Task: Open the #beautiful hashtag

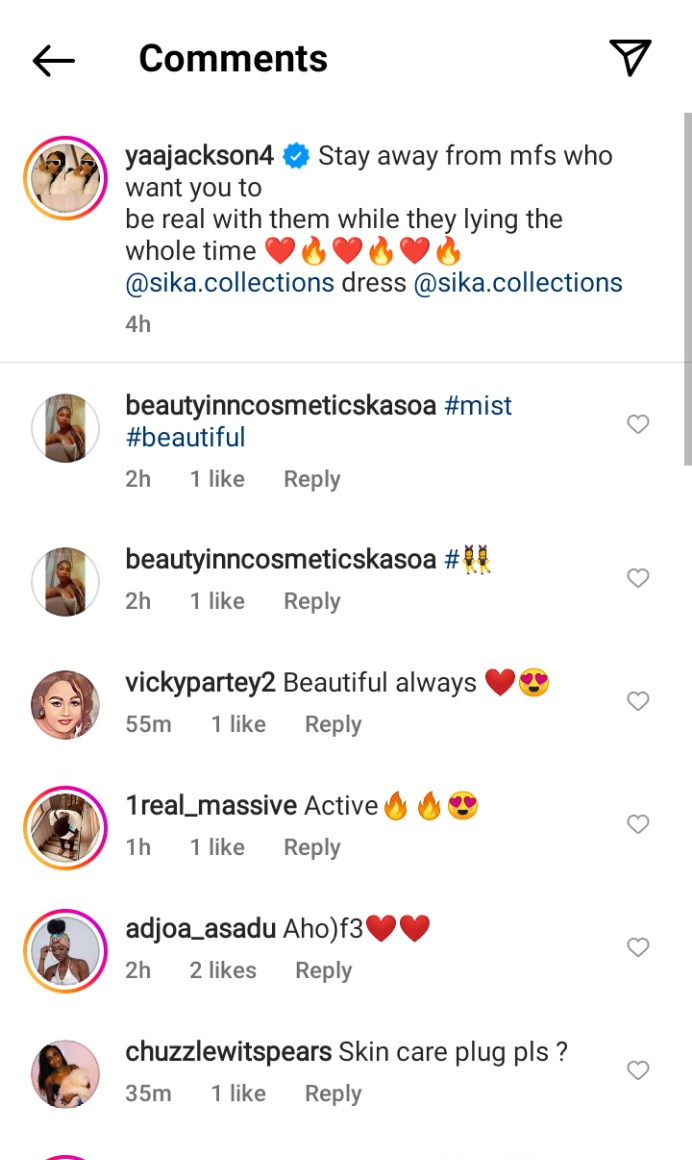Action: pos(185,438)
